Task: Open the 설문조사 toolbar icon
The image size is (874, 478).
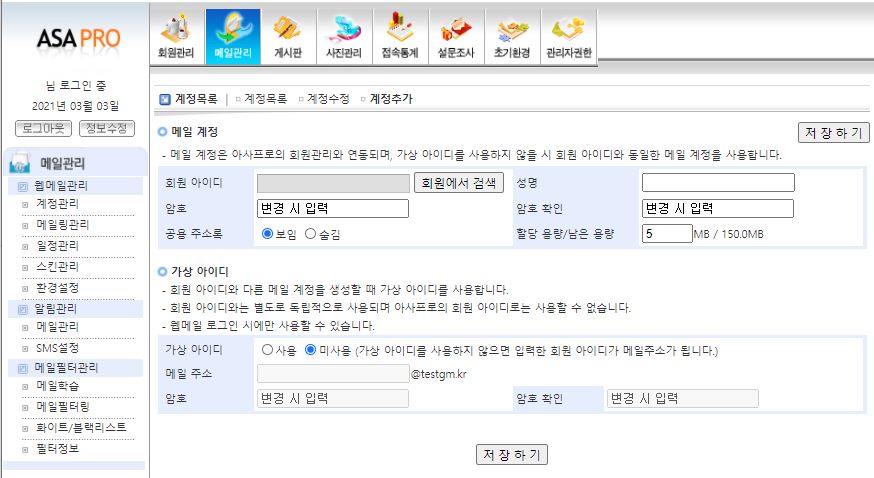Action: pos(456,37)
